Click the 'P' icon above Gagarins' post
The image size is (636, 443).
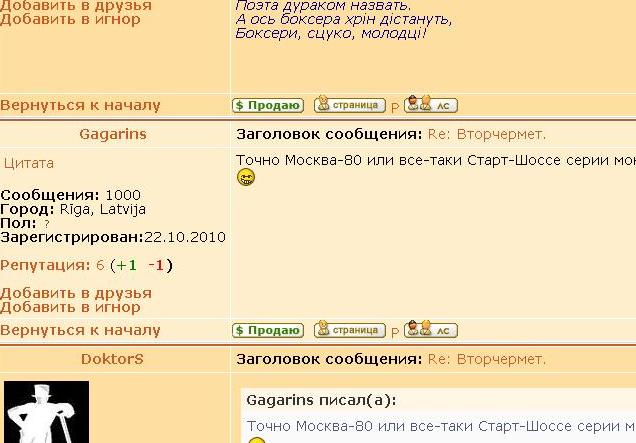click(x=395, y=106)
